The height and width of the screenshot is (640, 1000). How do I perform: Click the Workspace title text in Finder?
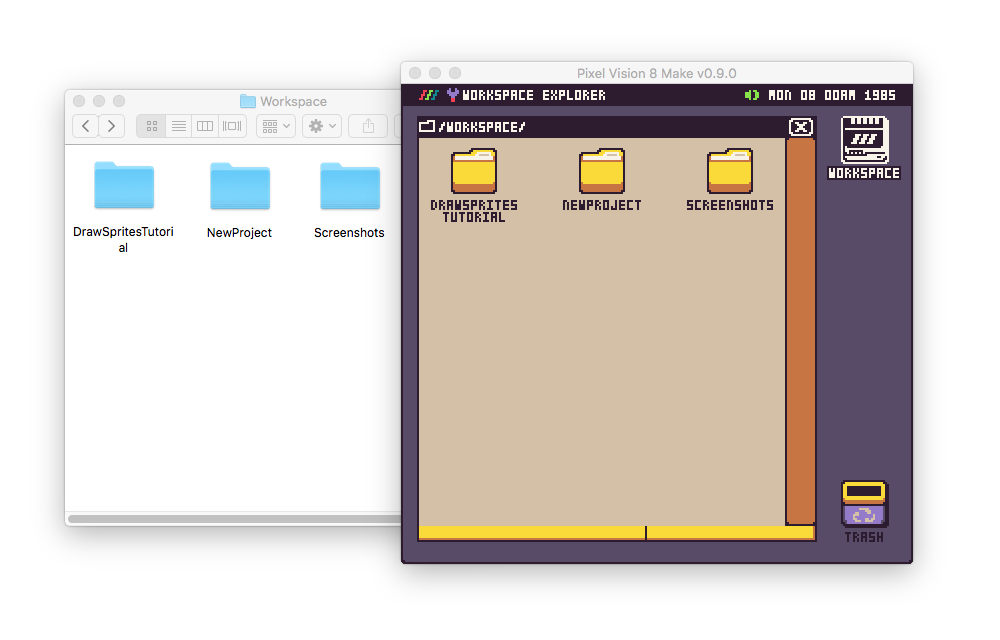pyautogui.click(x=293, y=101)
